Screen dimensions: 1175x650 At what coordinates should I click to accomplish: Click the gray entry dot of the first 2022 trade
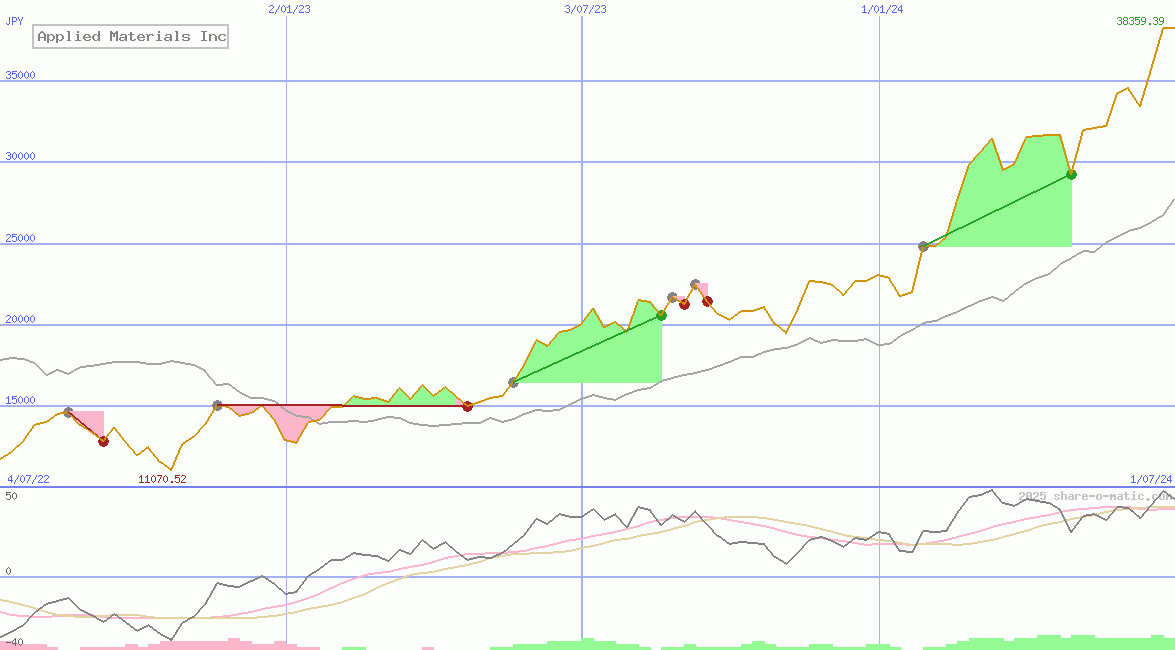point(68,412)
